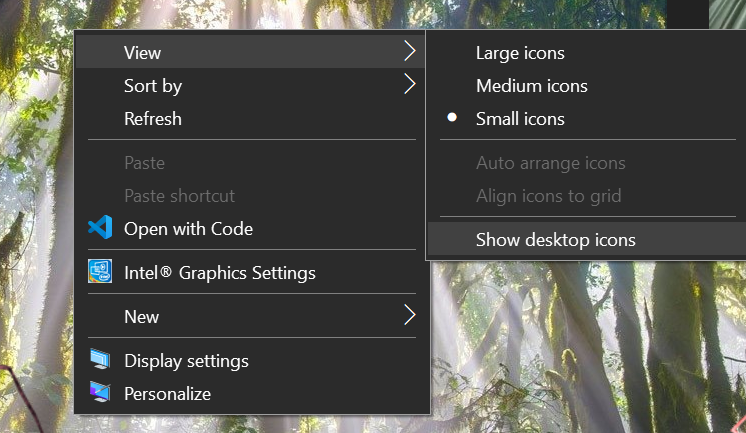Enable Auto arrange icons
The image size is (746, 433).
[x=550, y=163]
